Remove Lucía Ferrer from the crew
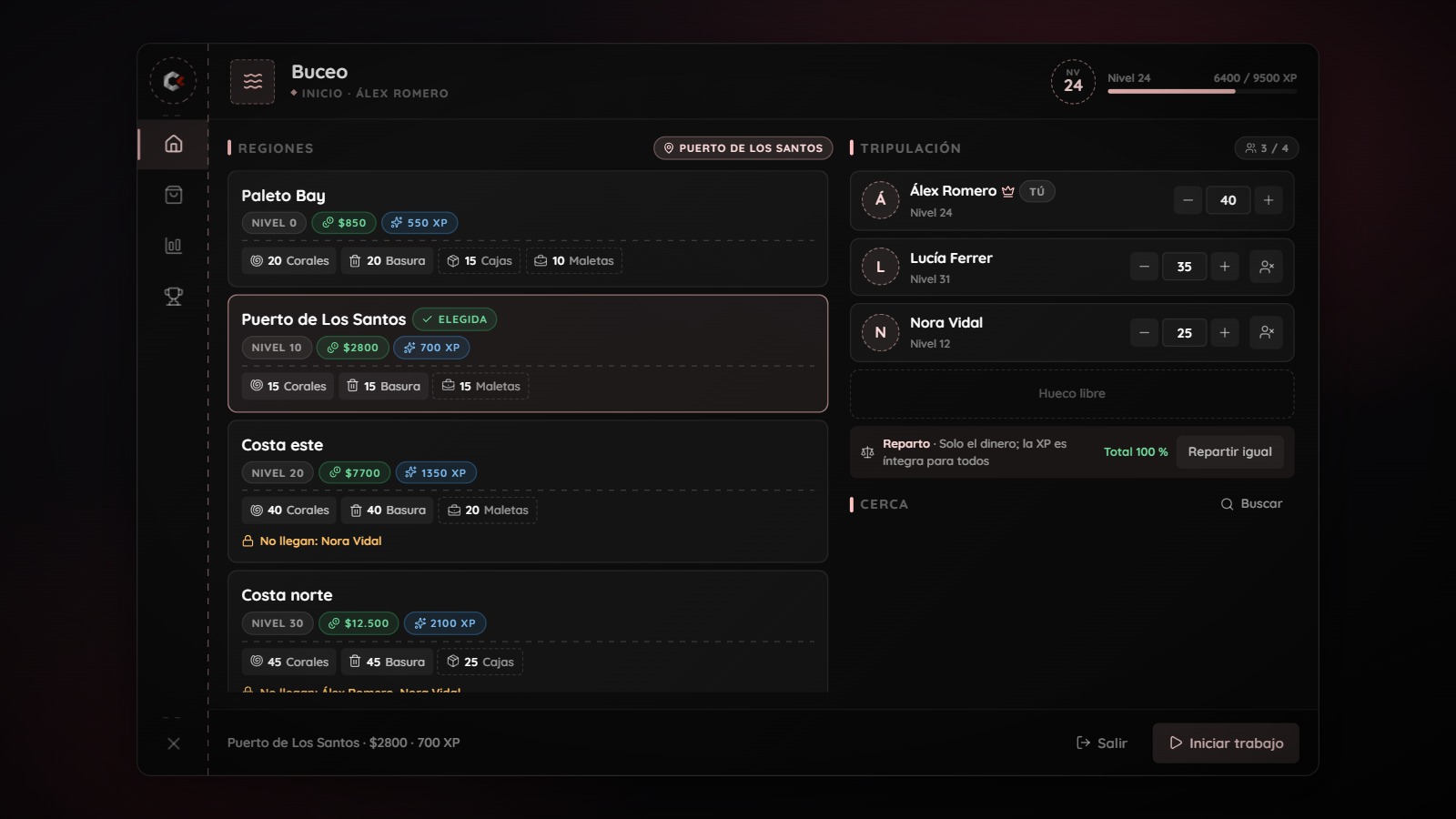Viewport: 1456px width, 819px height. tap(1266, 267)
